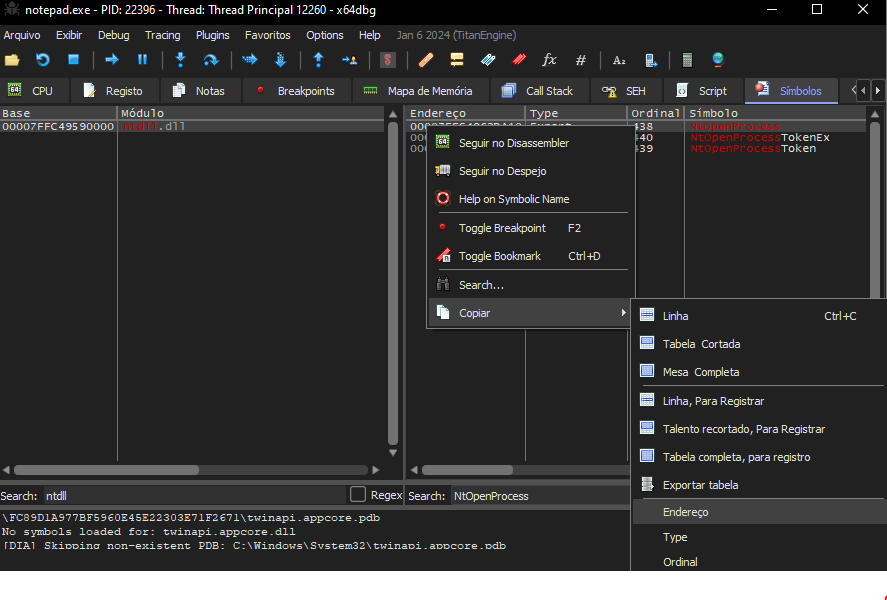The height and width of the screenshot is (600, 887).
Task: Open the Breakpoints tab
Action: 305,91
